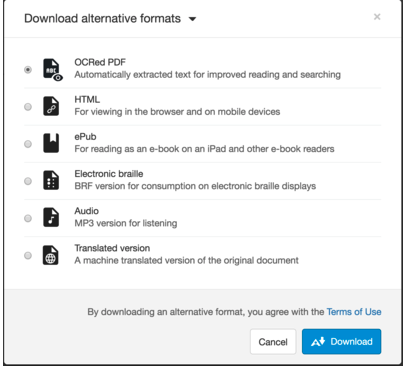Click the blue Download button

pos(342,342)
